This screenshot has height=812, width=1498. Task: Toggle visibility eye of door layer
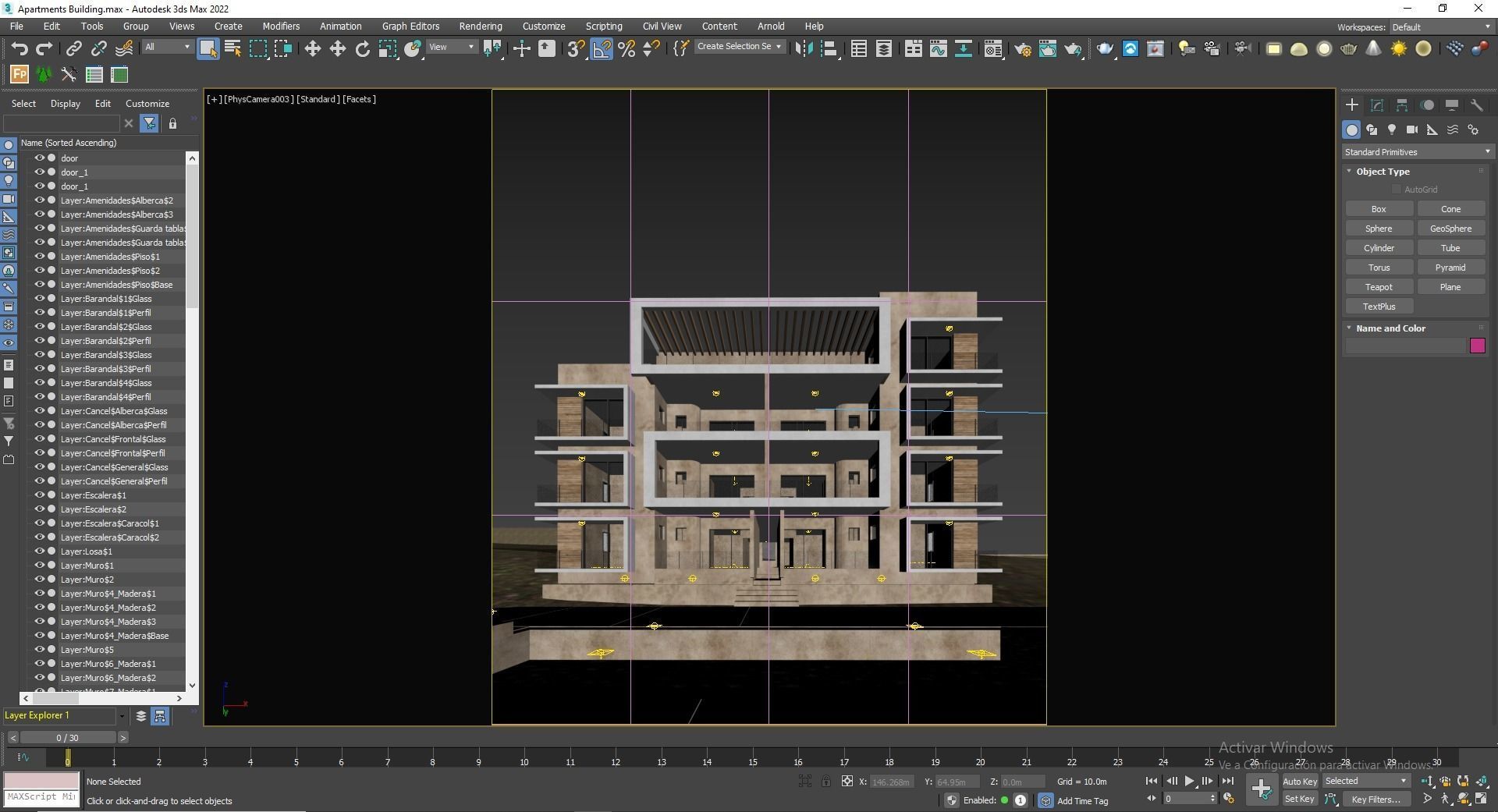click(x=39, y=158)
